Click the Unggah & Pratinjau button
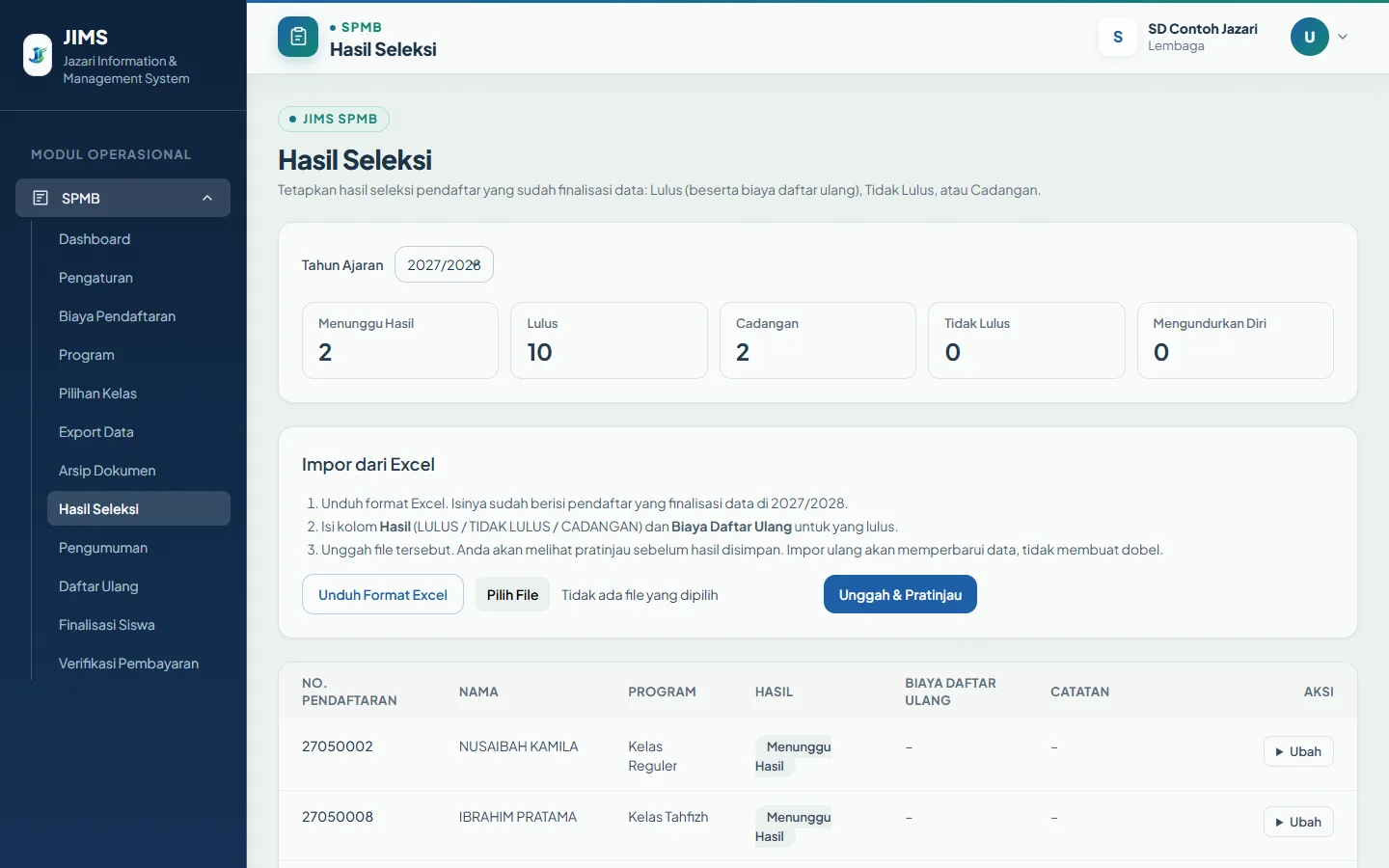 [x=900, y=595]
